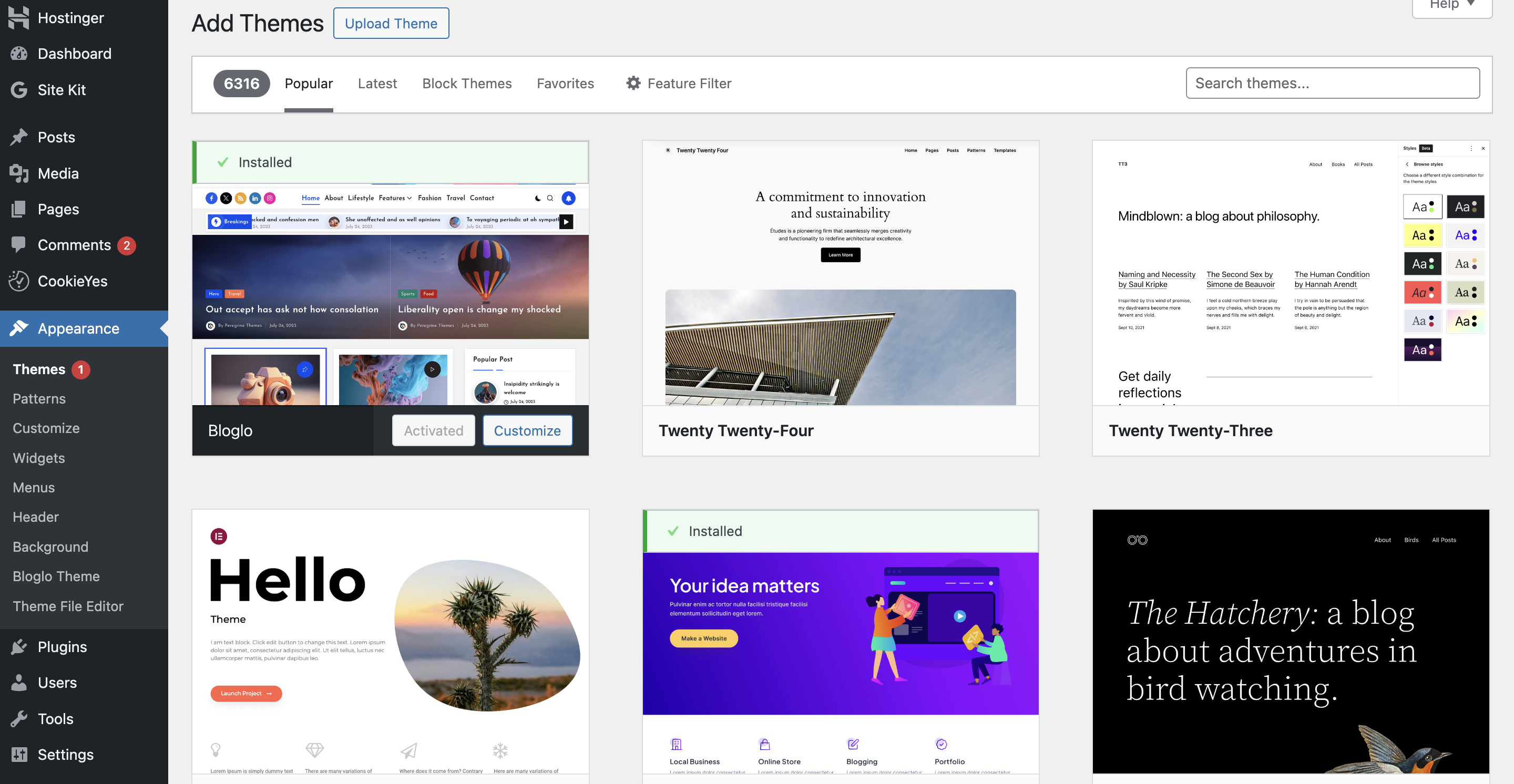
Task: Click the Comments pending count badge
Action: point(126,245)
